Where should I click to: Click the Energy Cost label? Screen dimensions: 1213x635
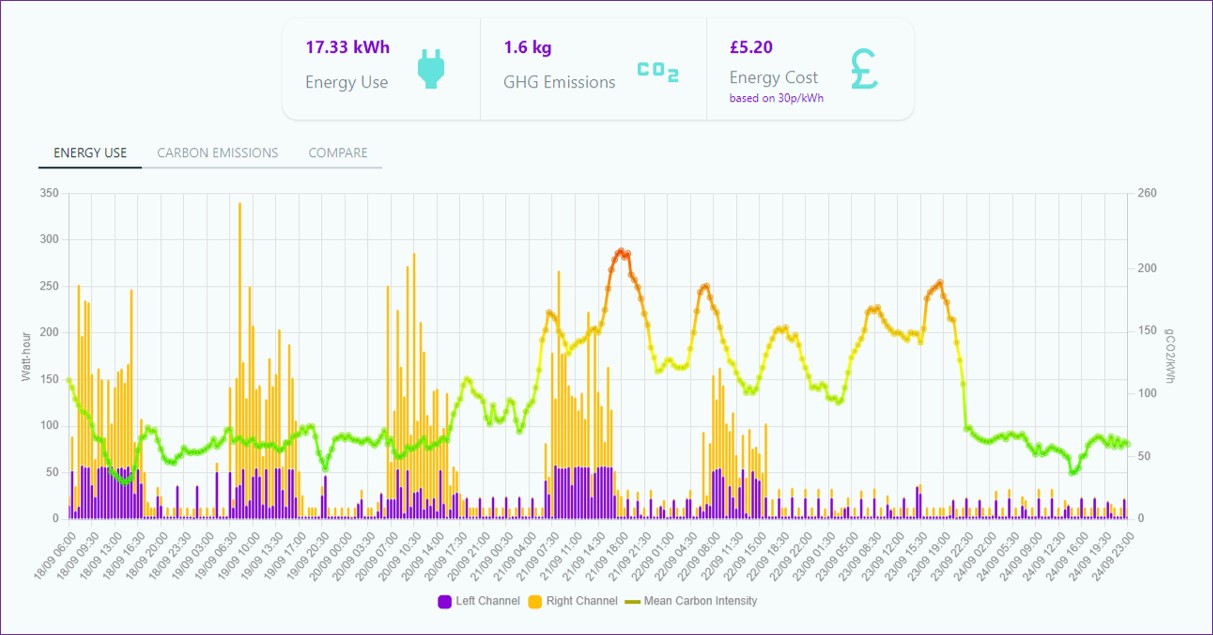click(774, 77)
